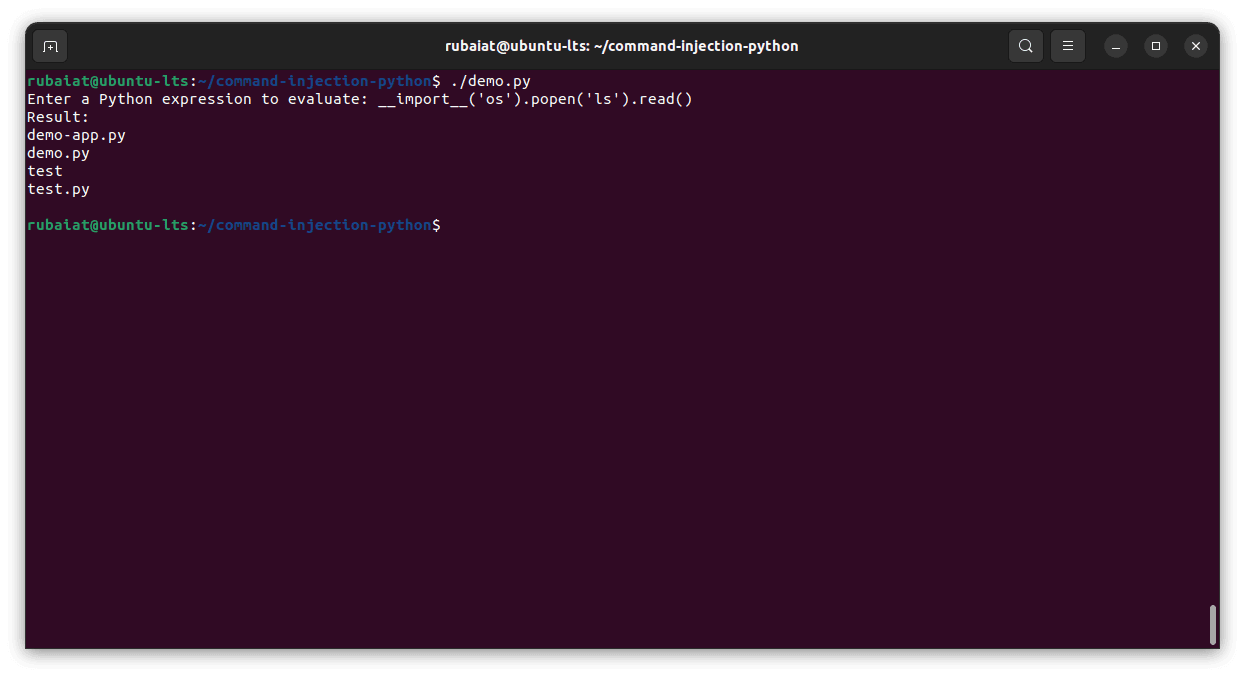Click the demo-app.py text in the output
Screen dimensions: 1245x677
pyautogui.click(x=76, y=134)
